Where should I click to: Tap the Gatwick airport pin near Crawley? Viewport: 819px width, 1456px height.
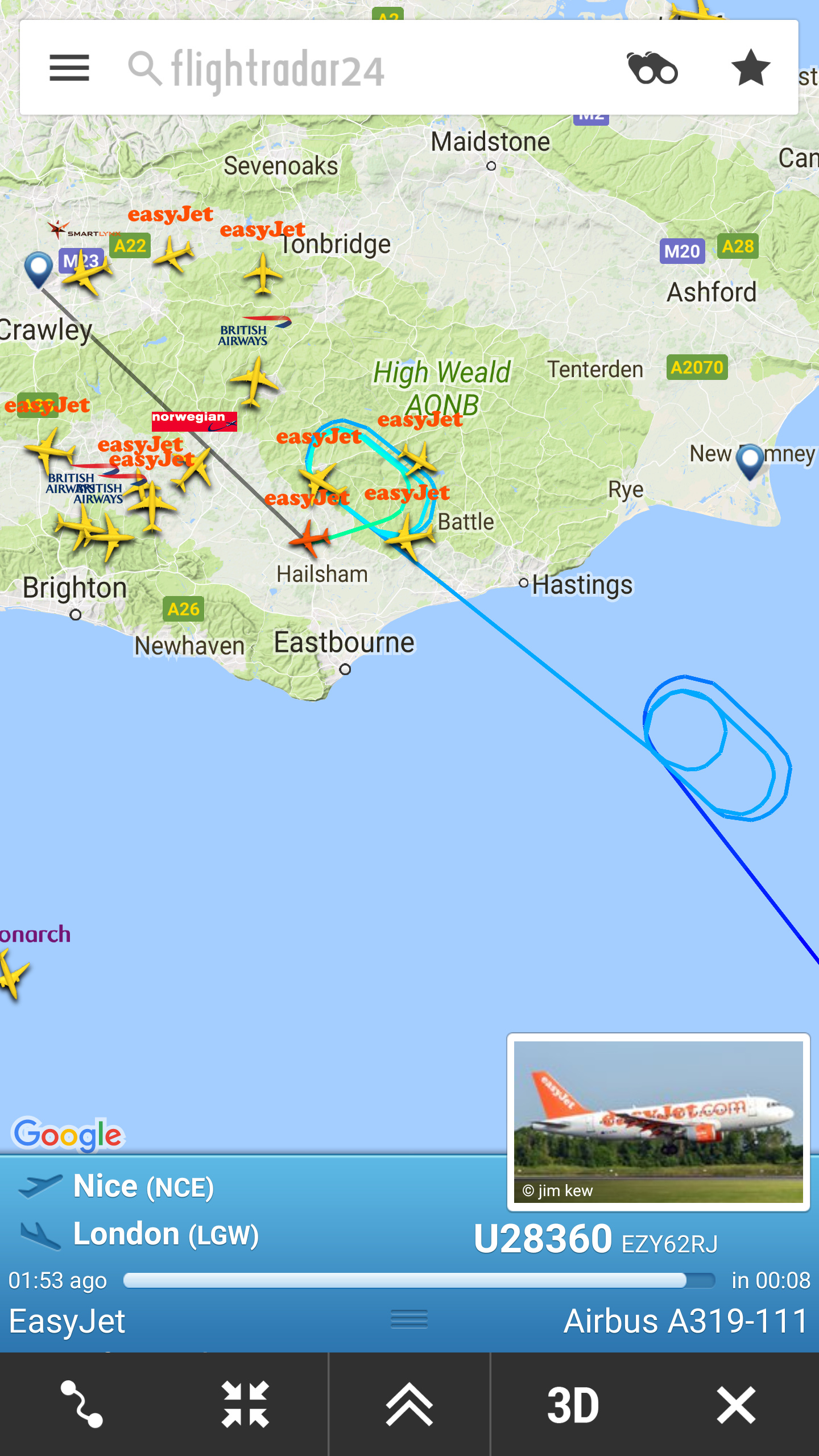[x=39, y=270]
